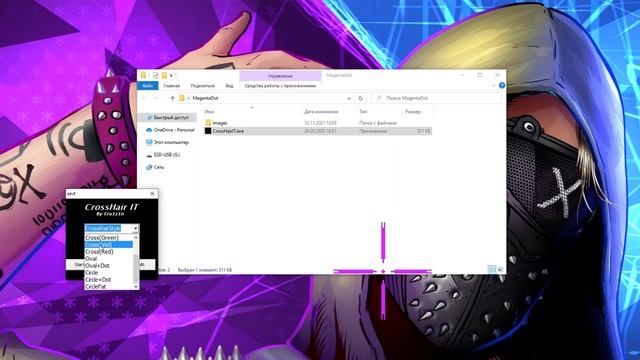Collapse the CrossHairStyle combo box arrow
This screenshot has height=360, width=640.
136,229
